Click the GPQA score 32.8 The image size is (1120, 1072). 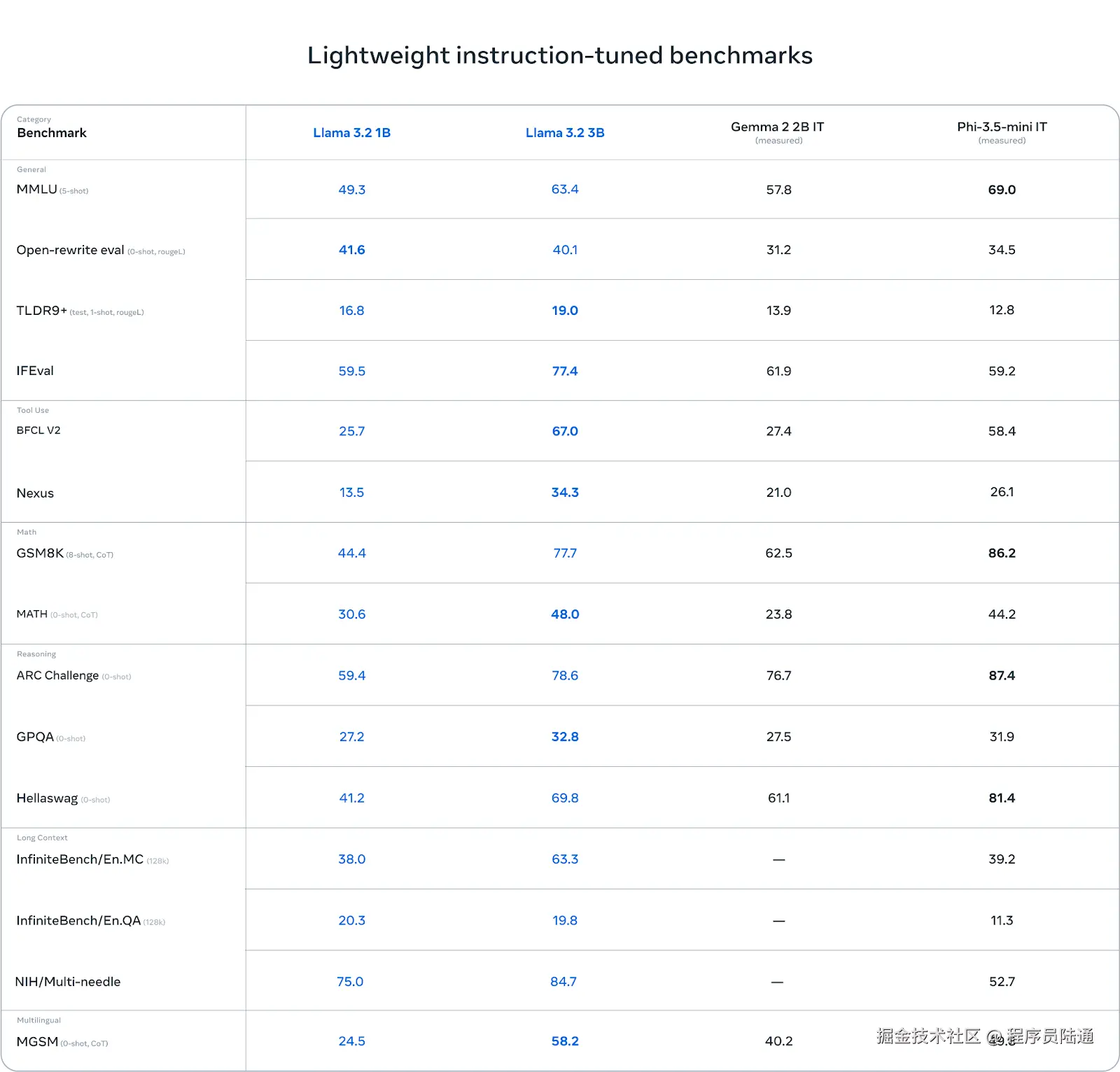point(565,737)
